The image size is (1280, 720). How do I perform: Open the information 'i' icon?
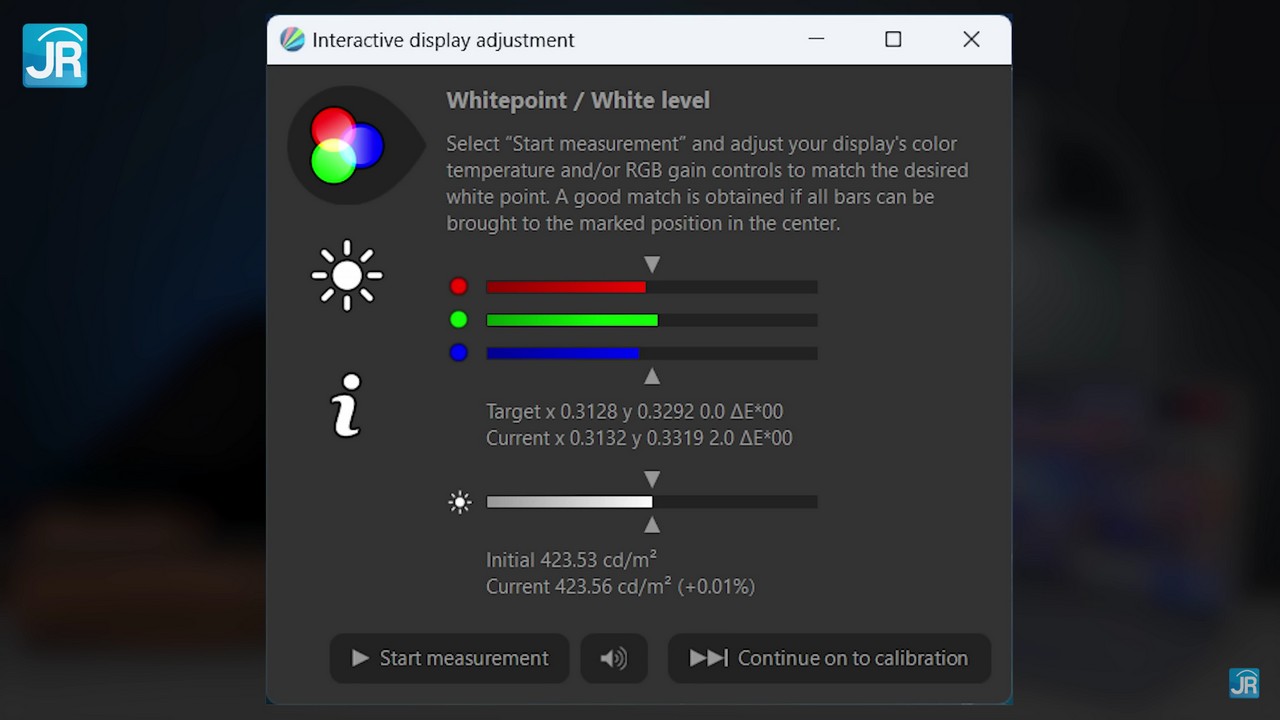[x=346, y=405]
